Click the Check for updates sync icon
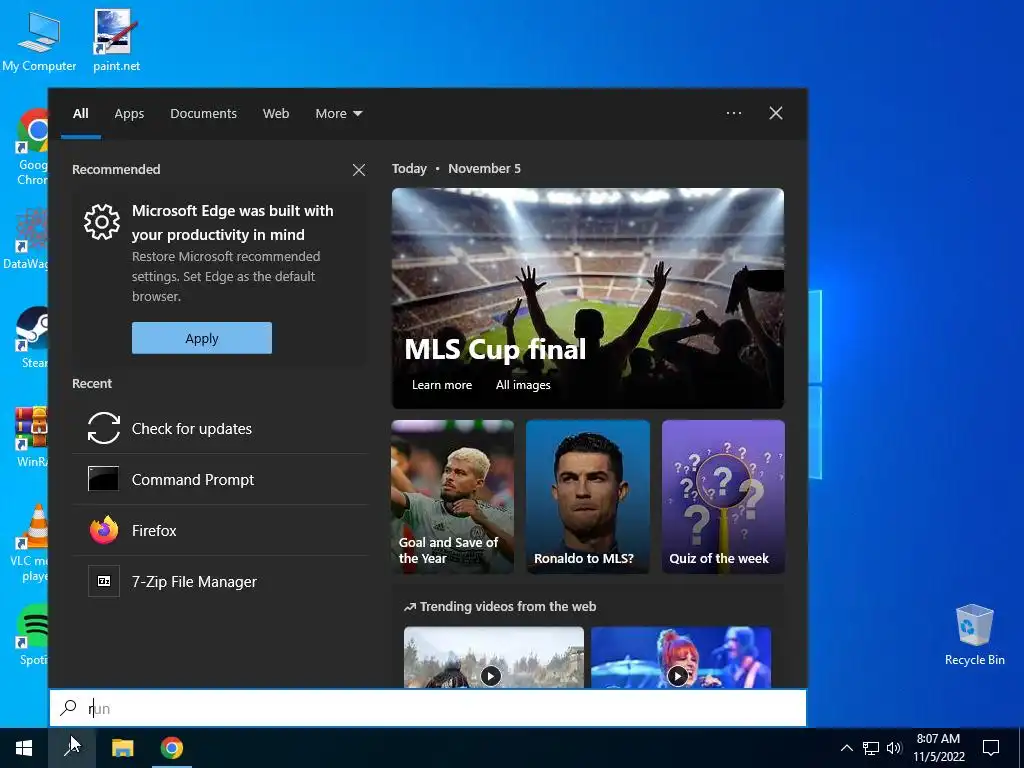This screenshot has height=768, width=1024. click(x=104, y=428)
